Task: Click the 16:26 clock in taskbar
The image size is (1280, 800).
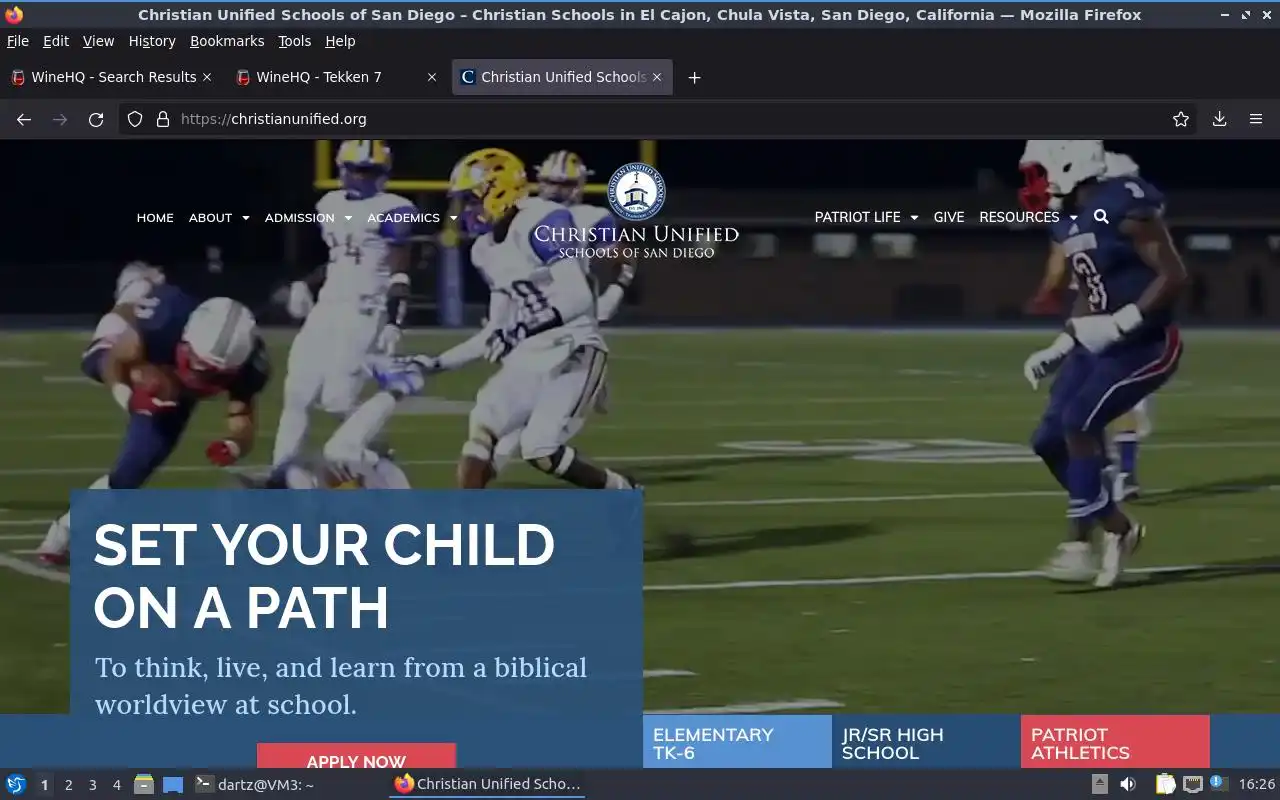Action: tap(1257, 785)
